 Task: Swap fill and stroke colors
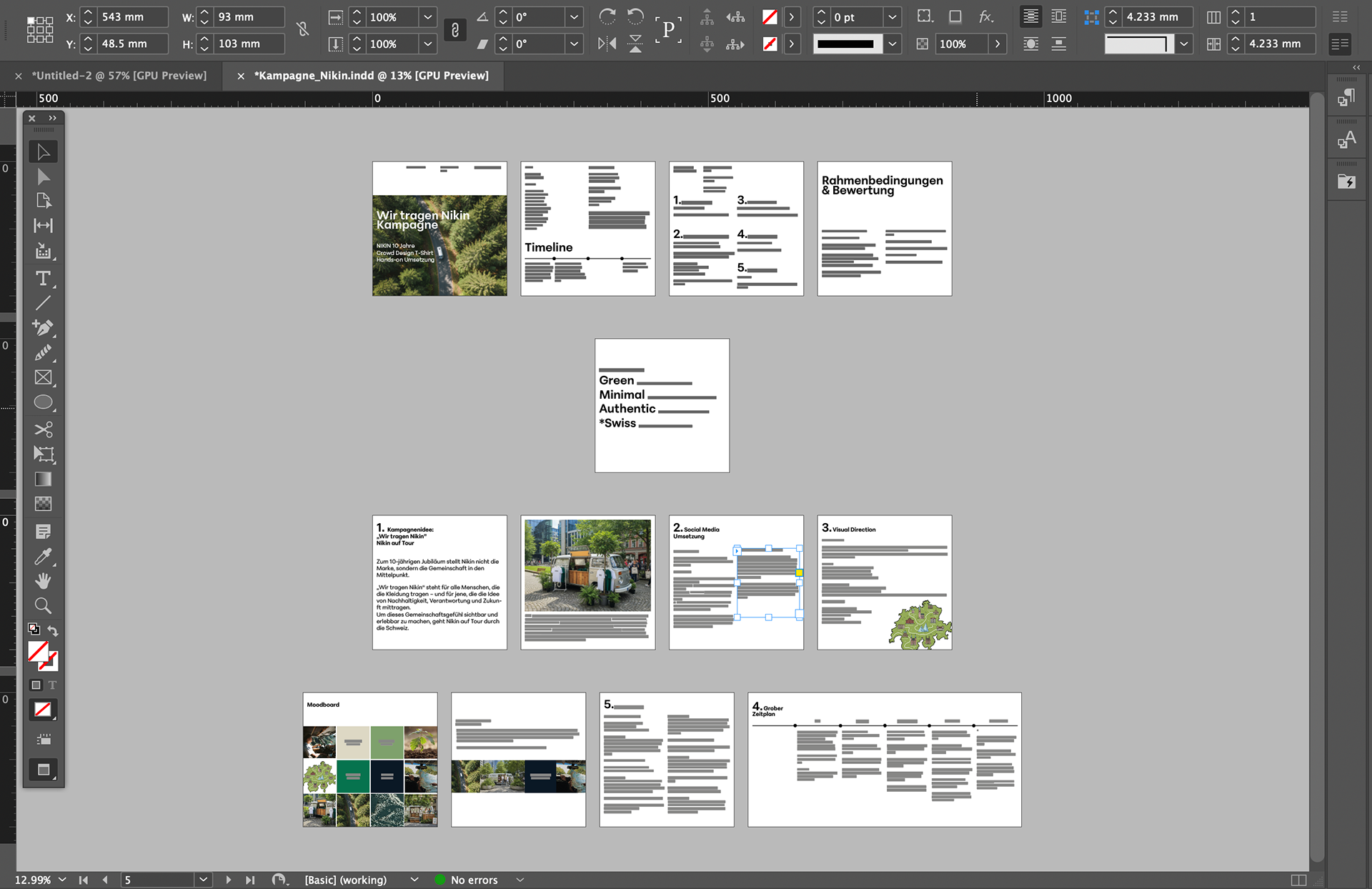(x=53, y=630)
